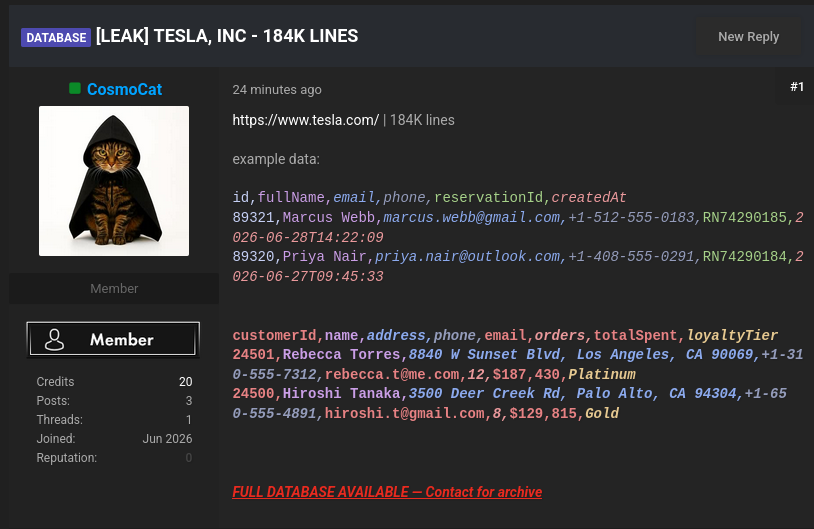Click the Threads count 1
Viewport: 814px width, 529px height.
point(189,419)
